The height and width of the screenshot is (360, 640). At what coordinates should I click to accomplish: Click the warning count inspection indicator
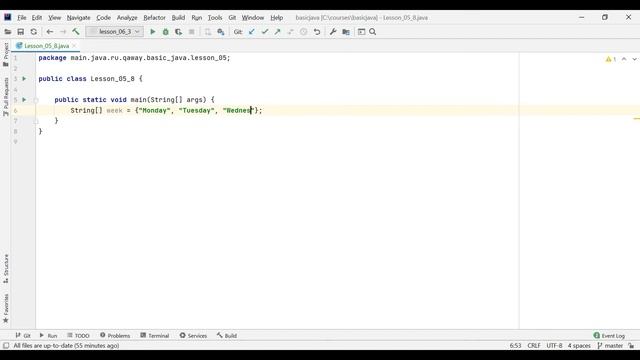[611, 59]
